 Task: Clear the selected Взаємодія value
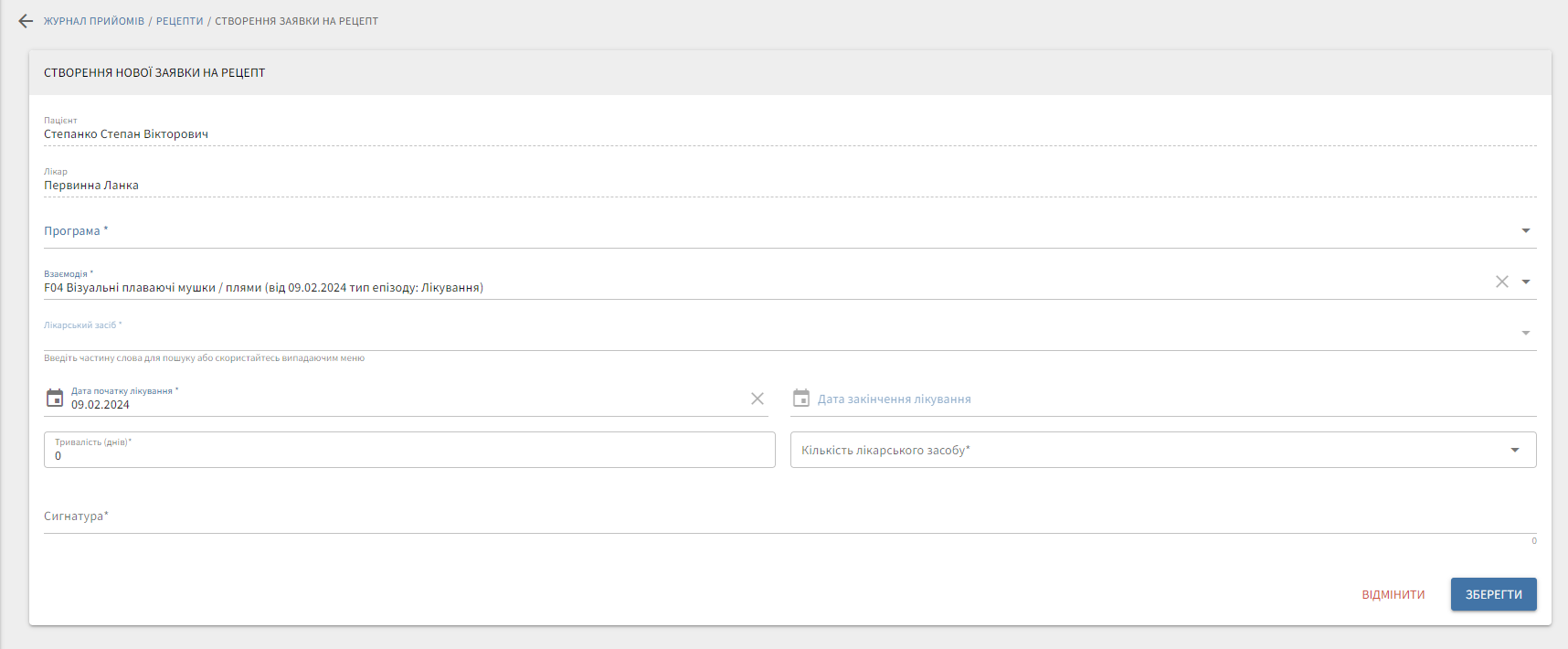(1501, 282)
